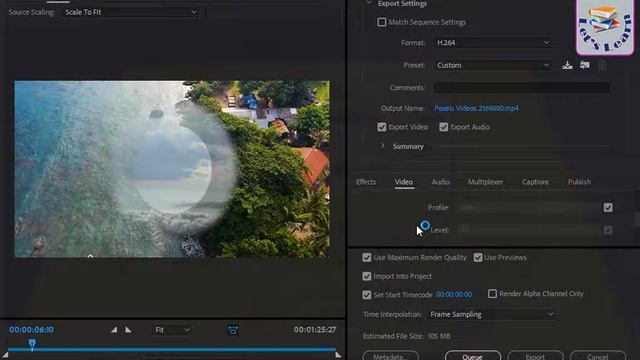The height and width of the screenshot is (360, 640).
Task: Open Time Interpolation Frame Sampling dropdown
Action: pyautogui.click(x=492, y=314)
